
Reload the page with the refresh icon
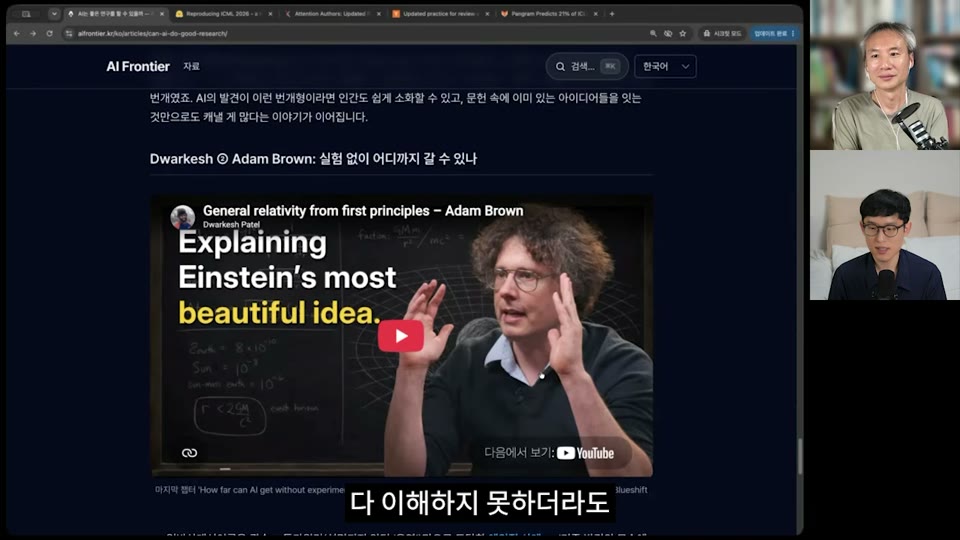[x=50, y=34]
